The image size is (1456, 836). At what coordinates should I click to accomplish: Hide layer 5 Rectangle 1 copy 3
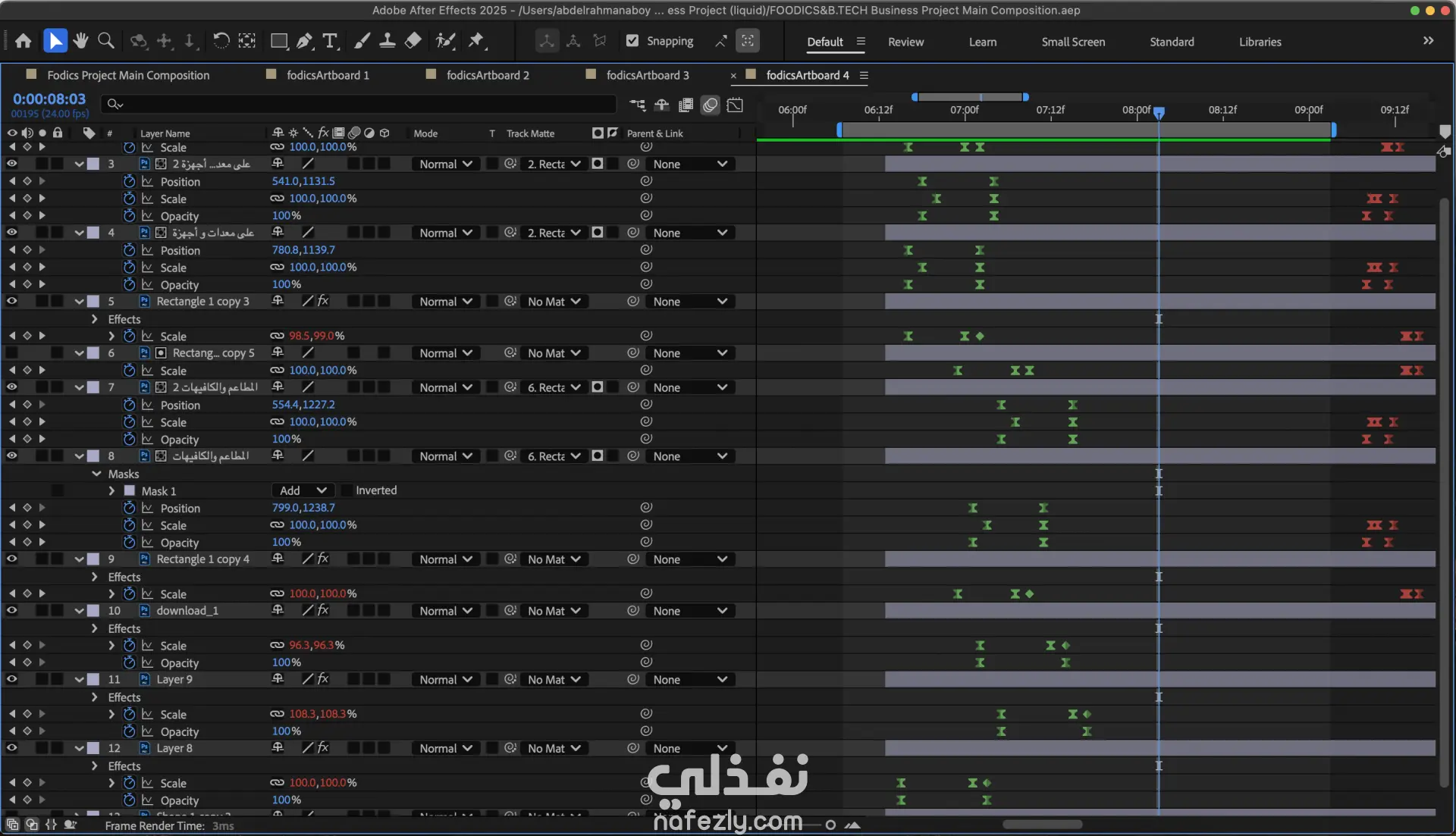click(x=12, y=302)
